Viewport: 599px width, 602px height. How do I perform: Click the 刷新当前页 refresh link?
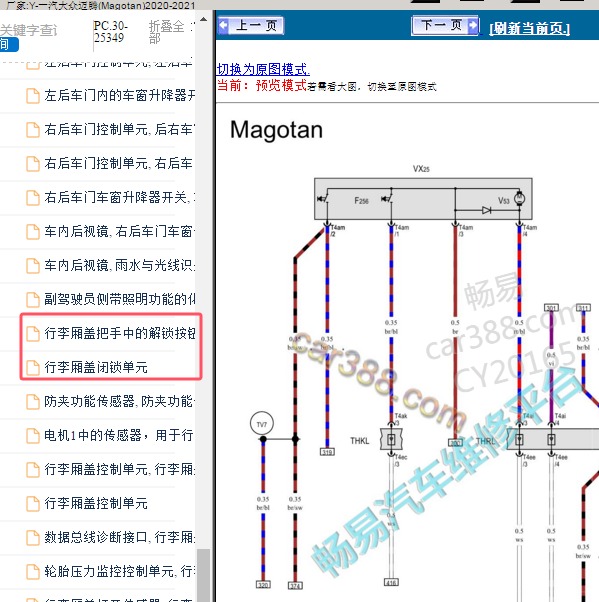coord(529,28)
